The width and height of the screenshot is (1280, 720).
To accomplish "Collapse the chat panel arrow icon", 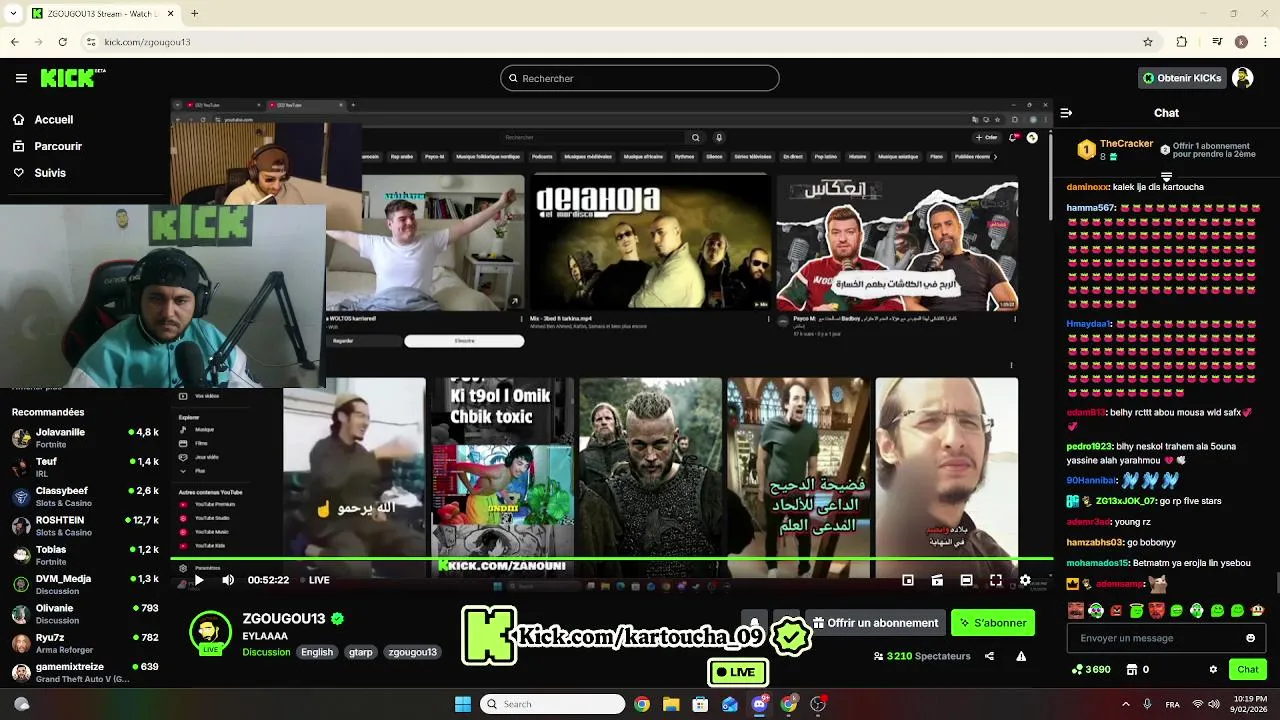I will click(x=1066, y=113).
